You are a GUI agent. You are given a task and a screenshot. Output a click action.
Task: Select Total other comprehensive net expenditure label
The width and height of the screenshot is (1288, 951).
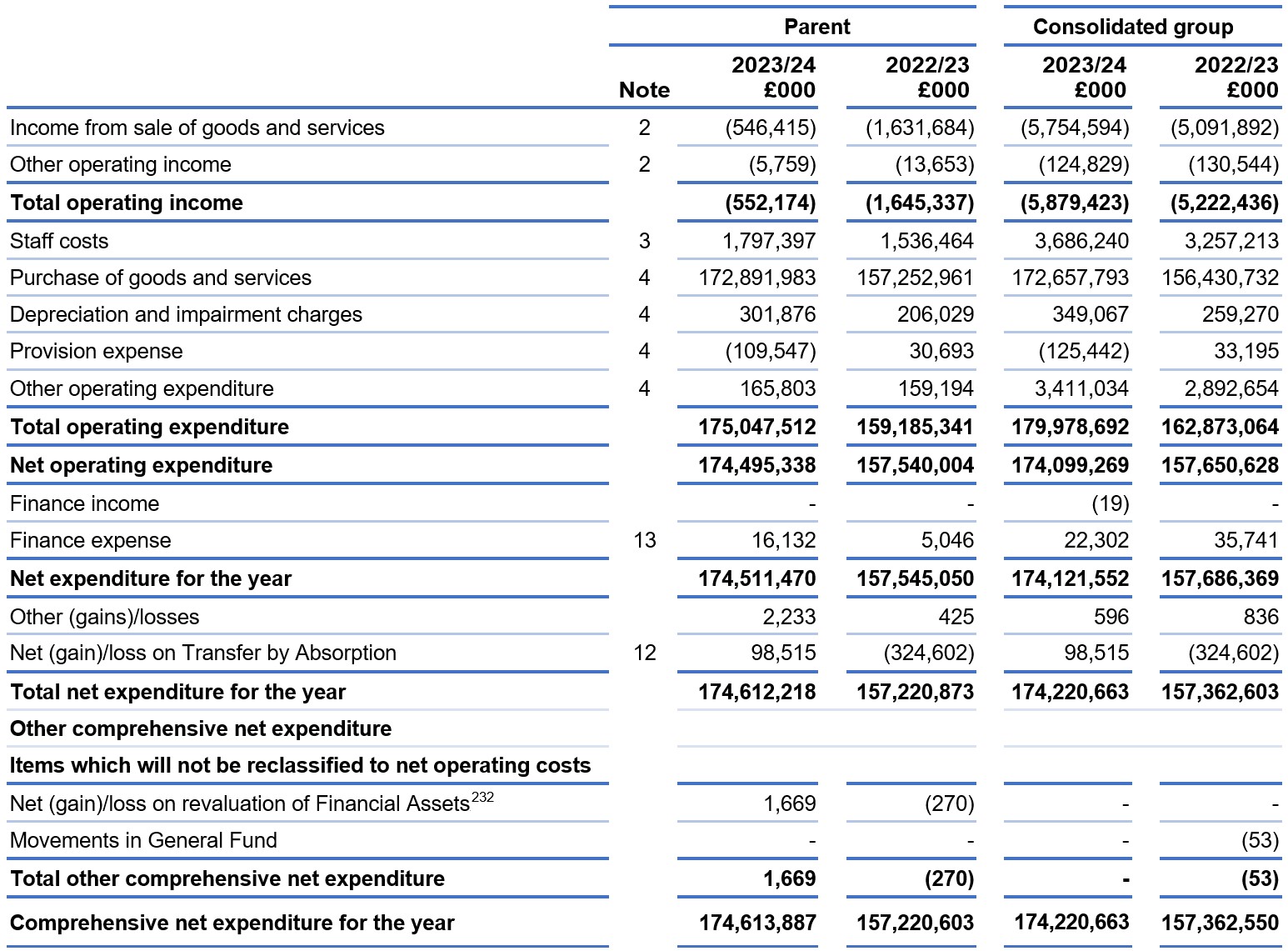(227, 878)
